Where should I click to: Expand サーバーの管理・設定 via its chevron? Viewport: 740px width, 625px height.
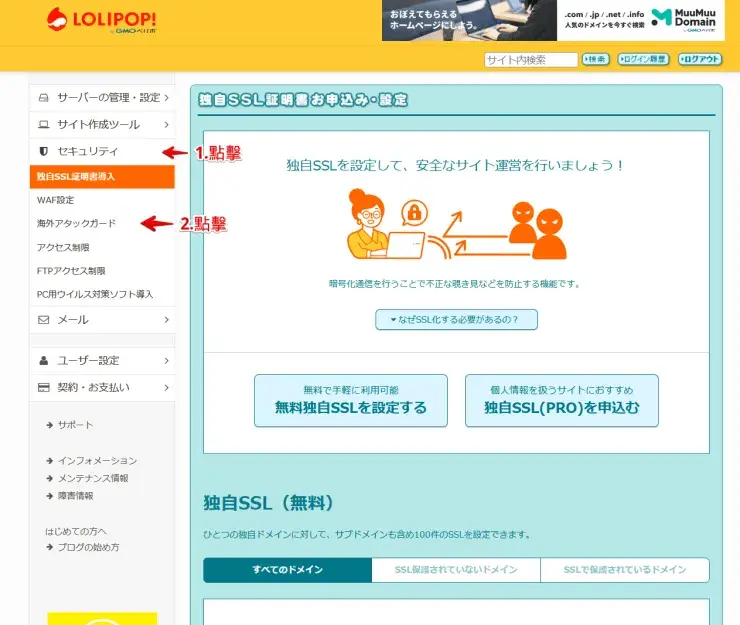coord(167,98)
